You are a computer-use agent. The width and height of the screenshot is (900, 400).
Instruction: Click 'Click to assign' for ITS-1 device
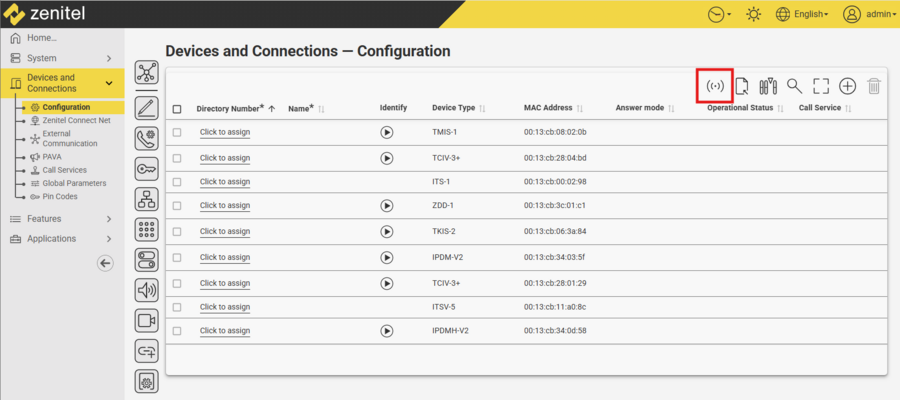(224, 182)
